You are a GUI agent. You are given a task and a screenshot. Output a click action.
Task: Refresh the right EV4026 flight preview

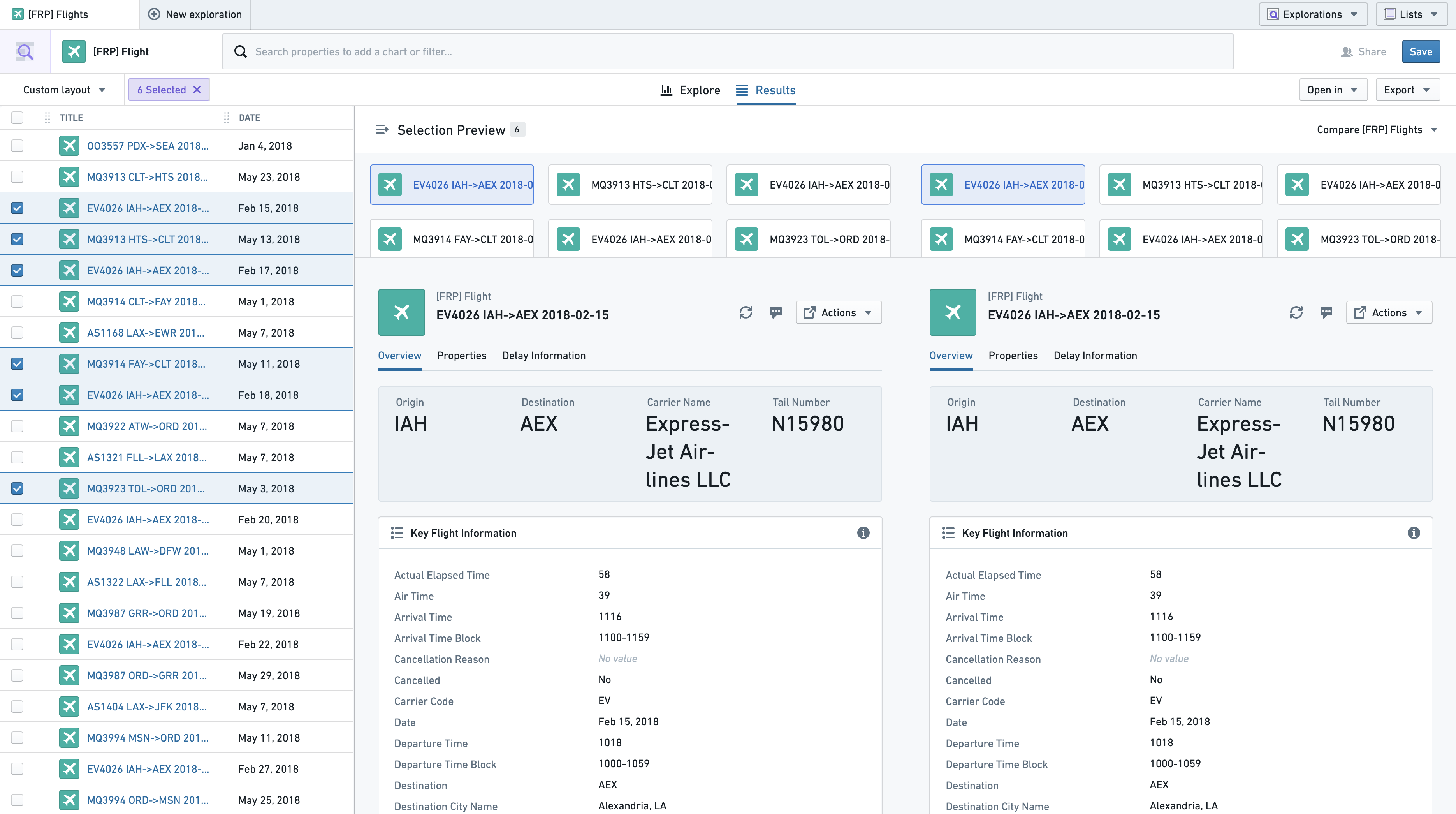1296,313
